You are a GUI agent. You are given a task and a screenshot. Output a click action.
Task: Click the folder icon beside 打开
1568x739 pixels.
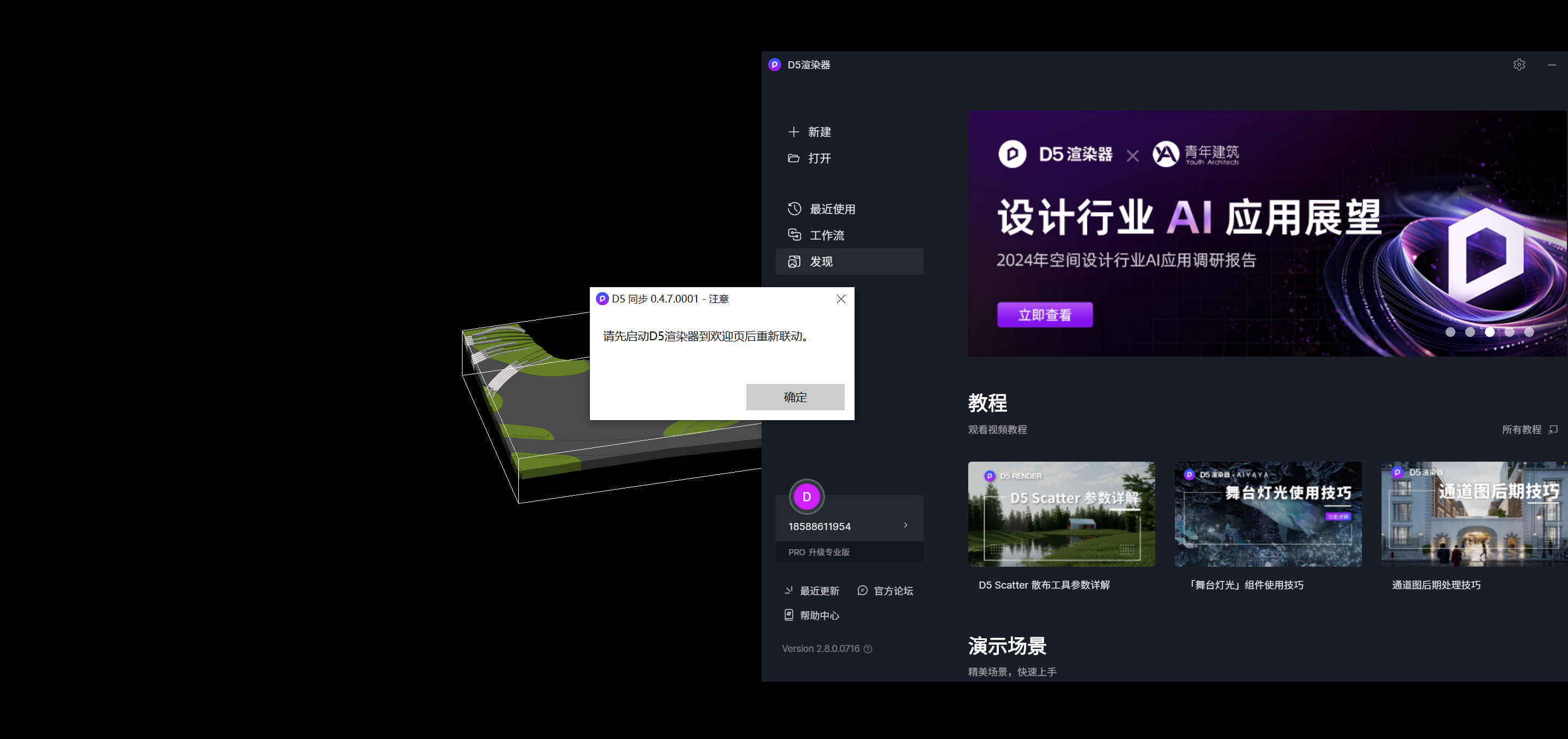point(793,158)
